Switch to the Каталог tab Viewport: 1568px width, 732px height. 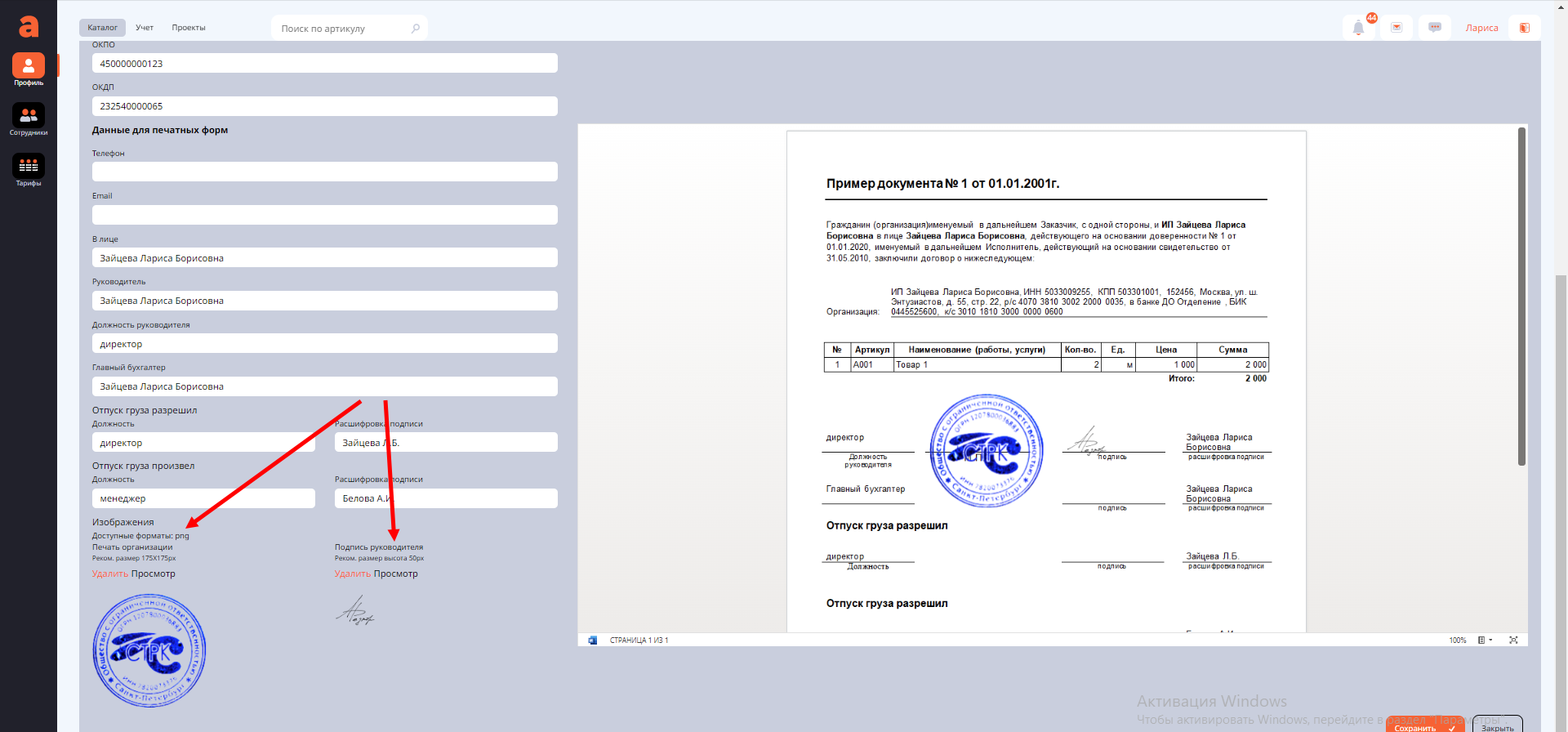pos(103,28)
